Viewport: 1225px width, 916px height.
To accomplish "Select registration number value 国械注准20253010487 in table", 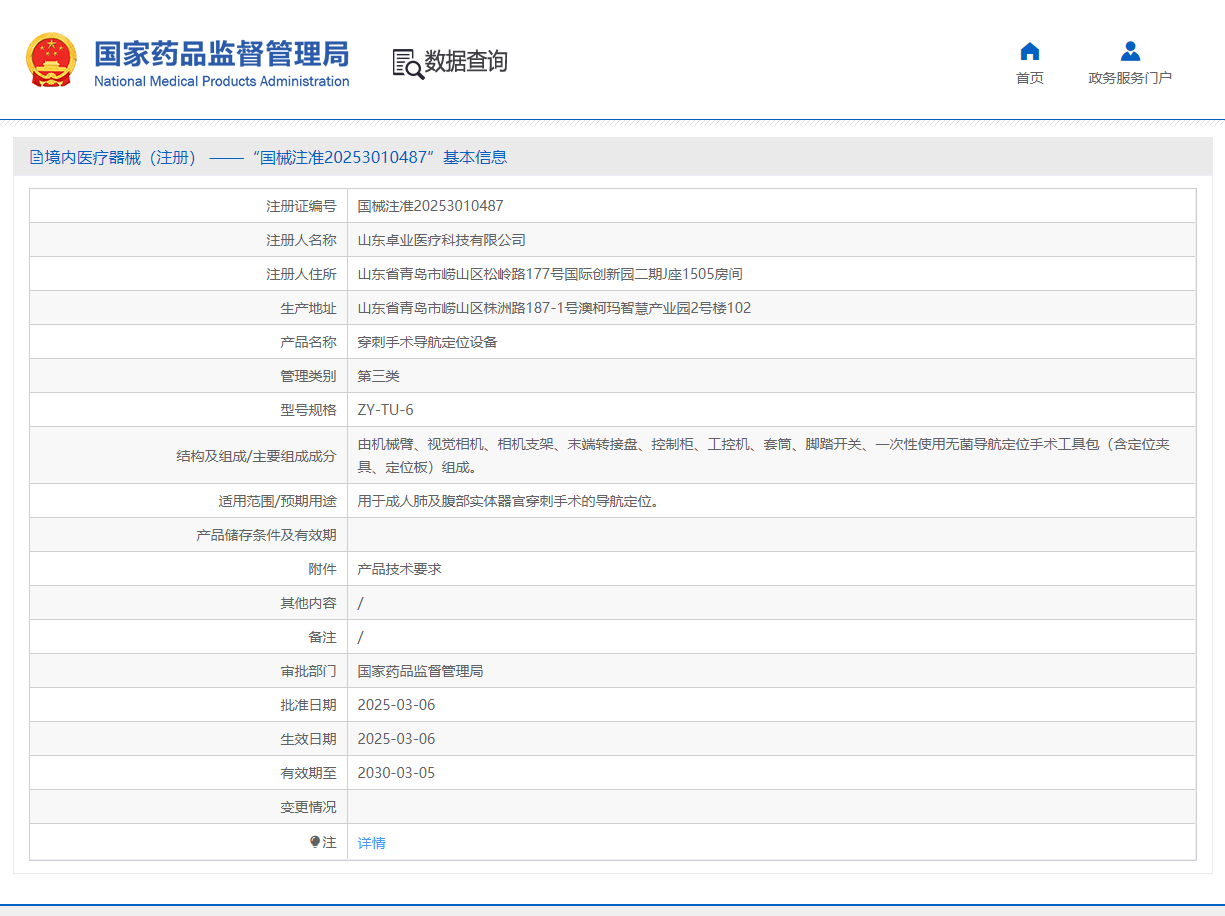I will [x=431, y=206].
